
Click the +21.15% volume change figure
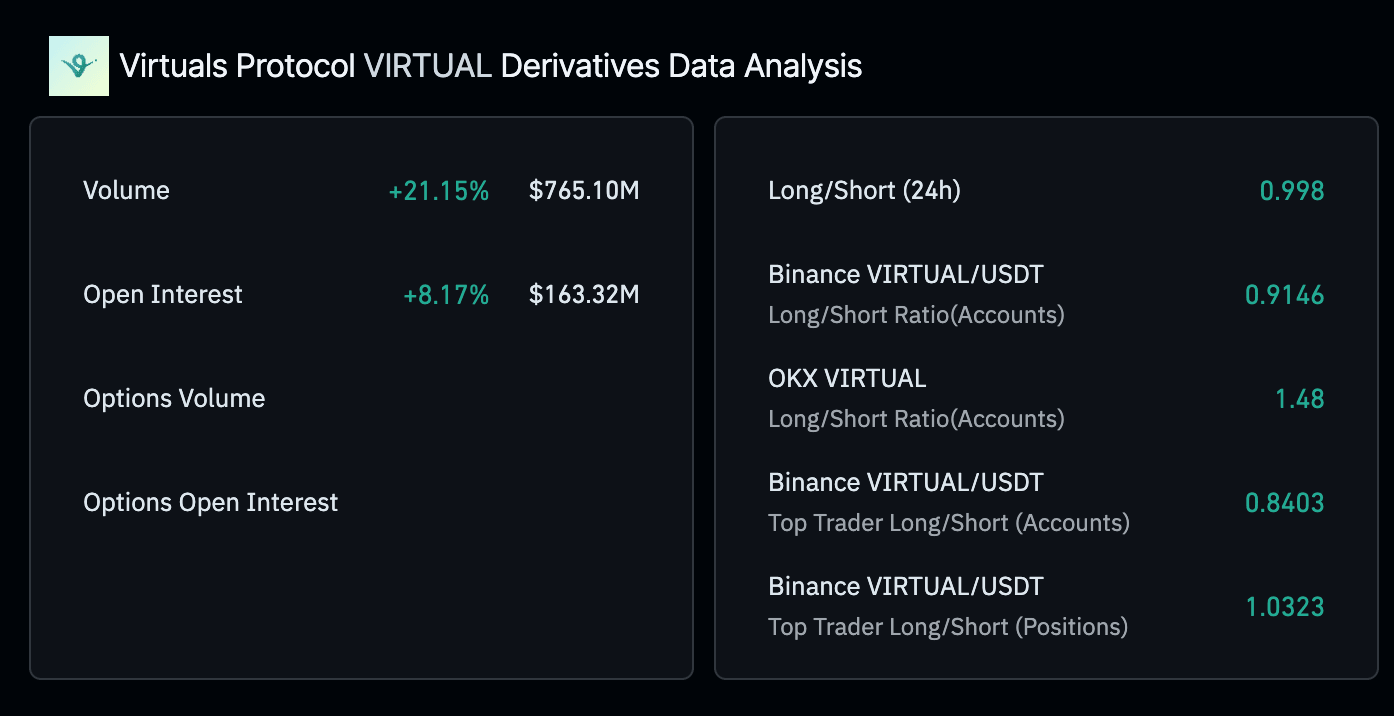(x=438, y=191)
